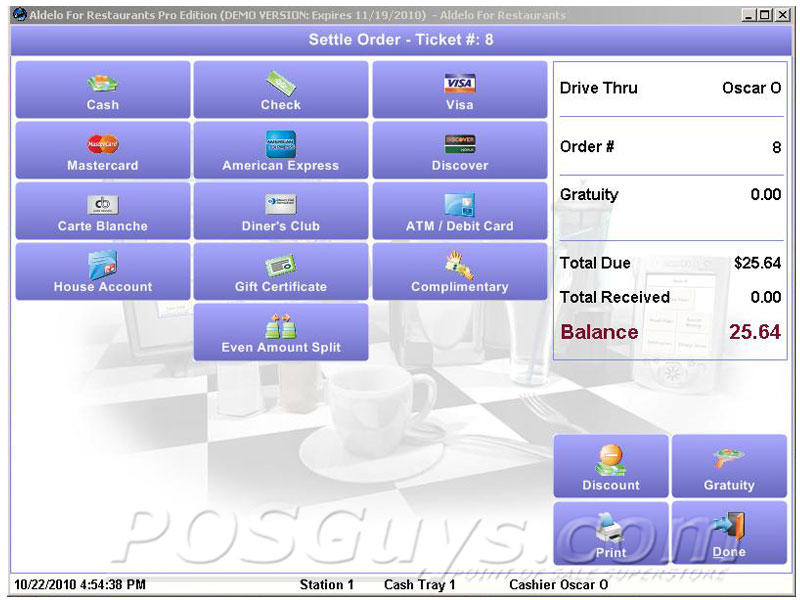Print the ticket via printer icon
The width and height of the screenshot is (800, 600).
(x=611, y=528)
